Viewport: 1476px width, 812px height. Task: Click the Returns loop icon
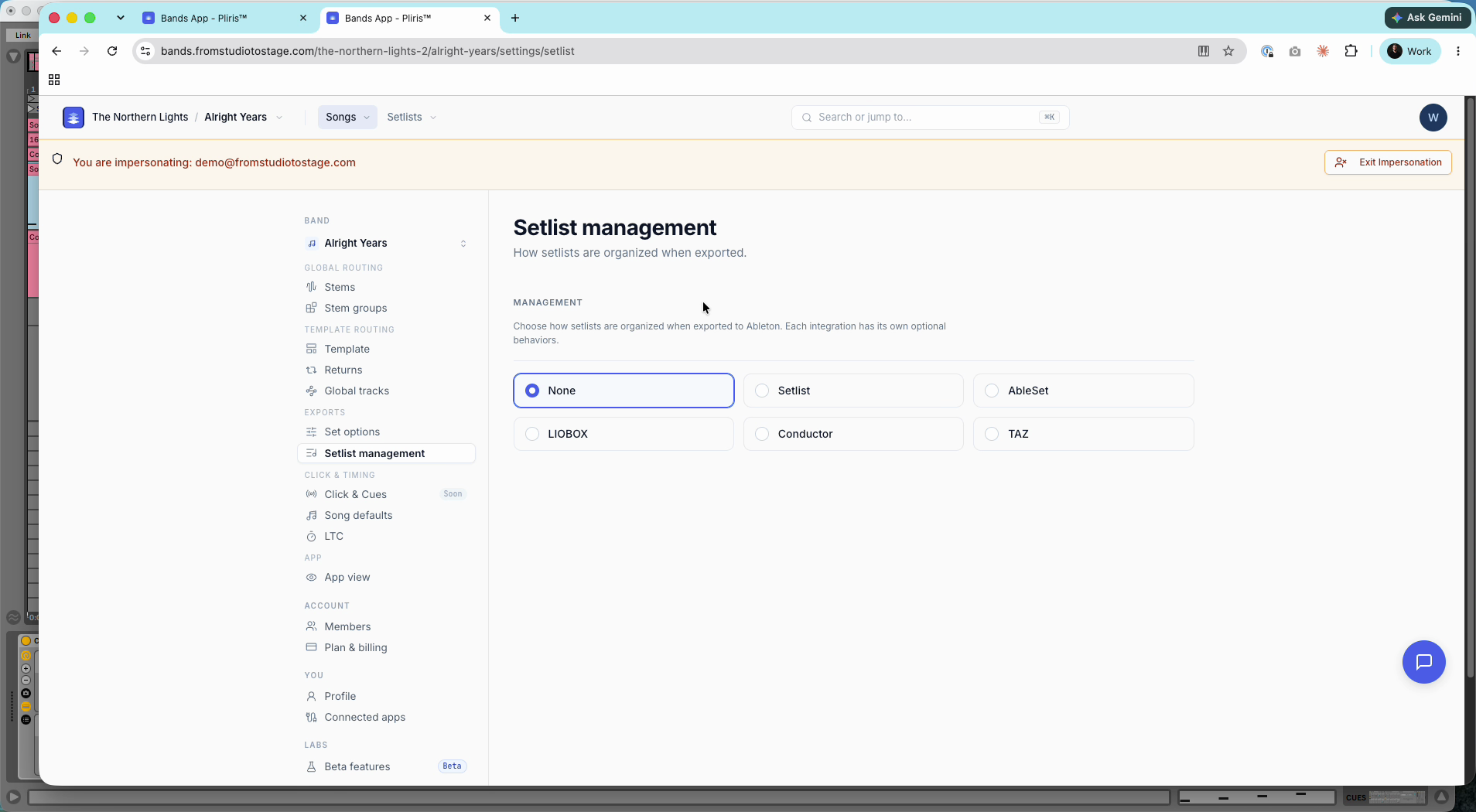click(311, 370)
